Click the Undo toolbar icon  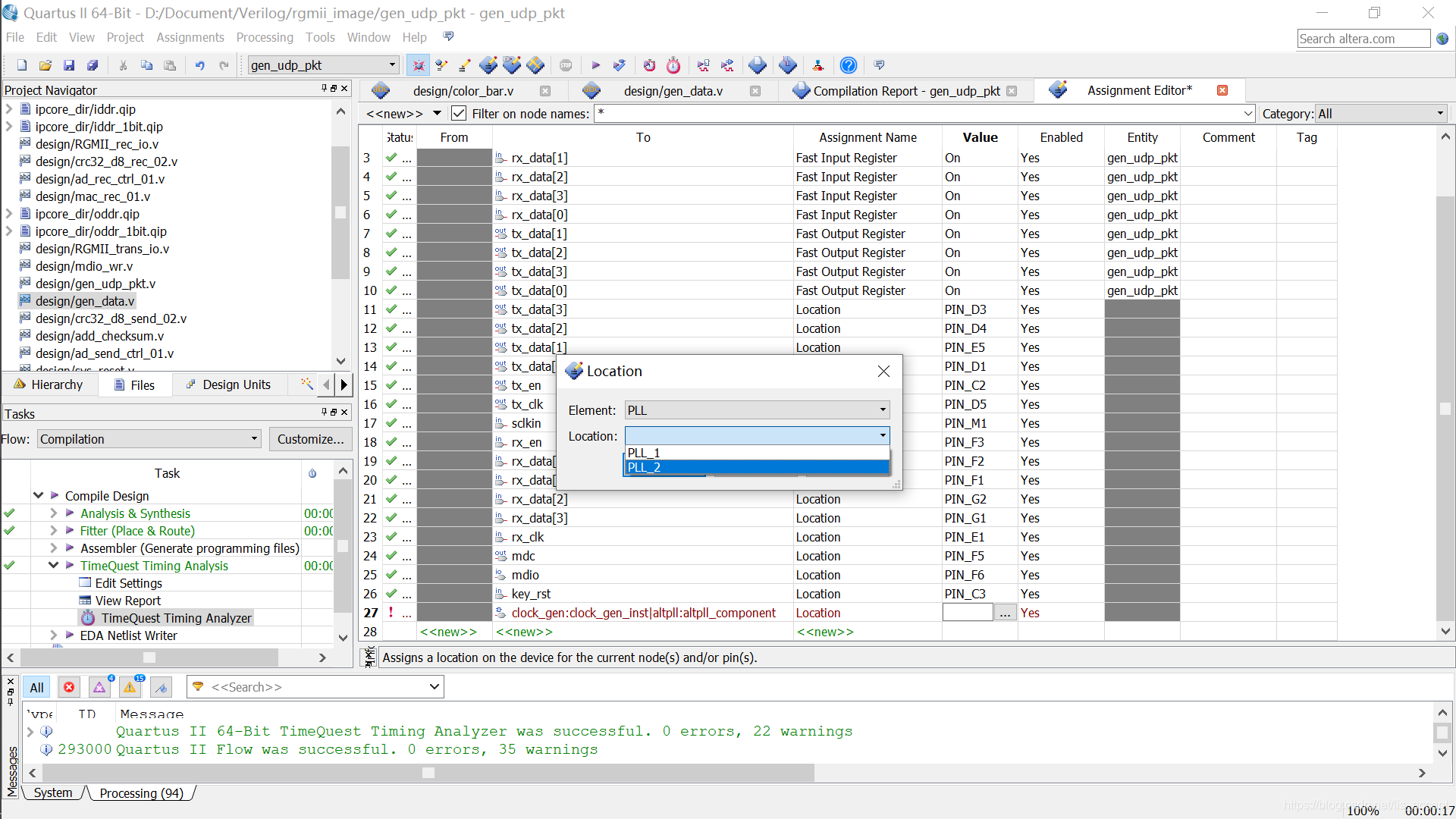[200, 65]
